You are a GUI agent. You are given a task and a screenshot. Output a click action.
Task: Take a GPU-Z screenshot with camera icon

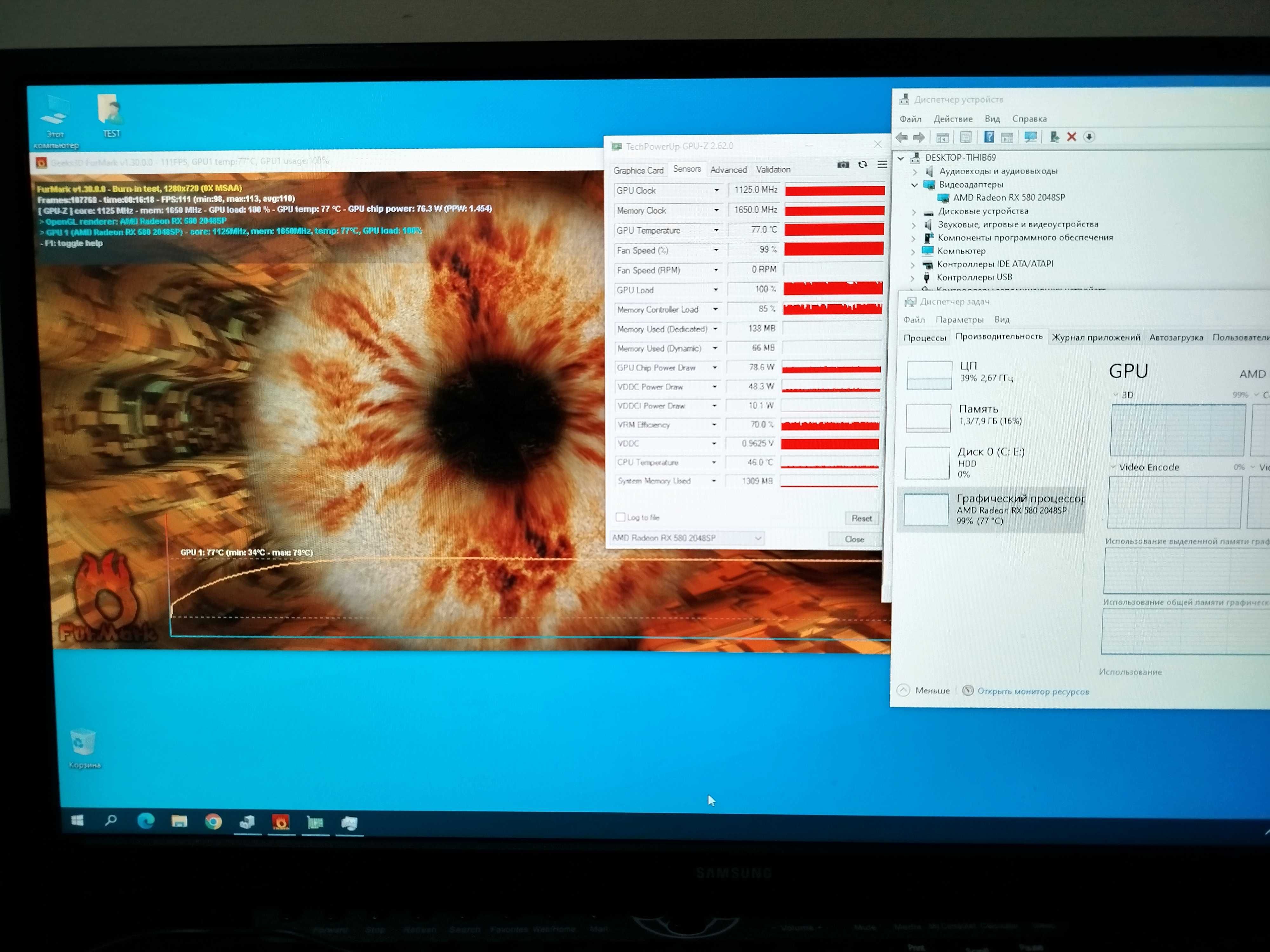(843, 165)
